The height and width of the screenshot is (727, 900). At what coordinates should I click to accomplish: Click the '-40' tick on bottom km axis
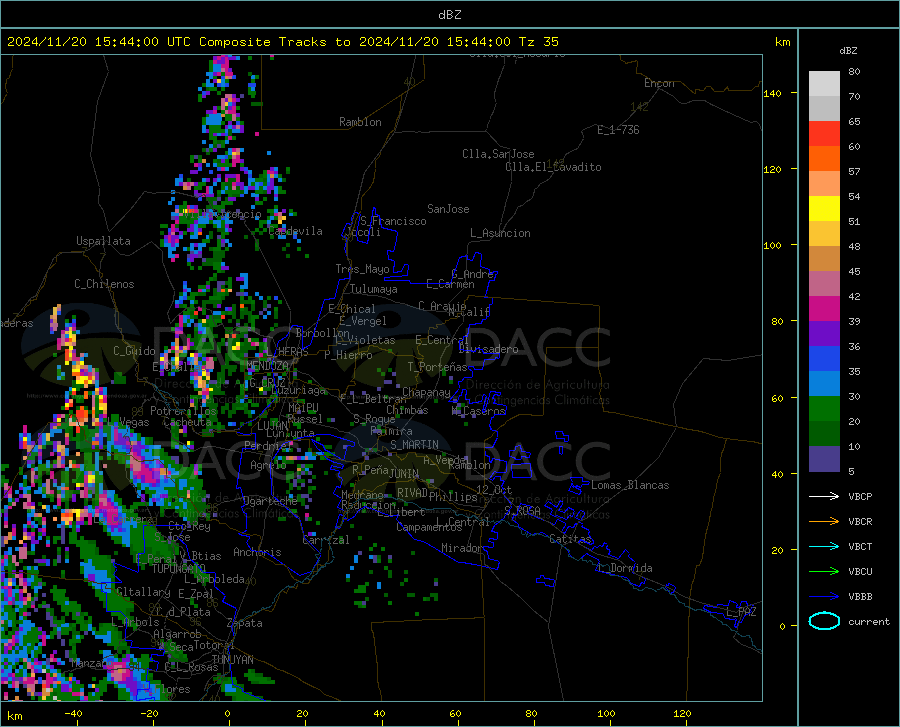(73, 714)
